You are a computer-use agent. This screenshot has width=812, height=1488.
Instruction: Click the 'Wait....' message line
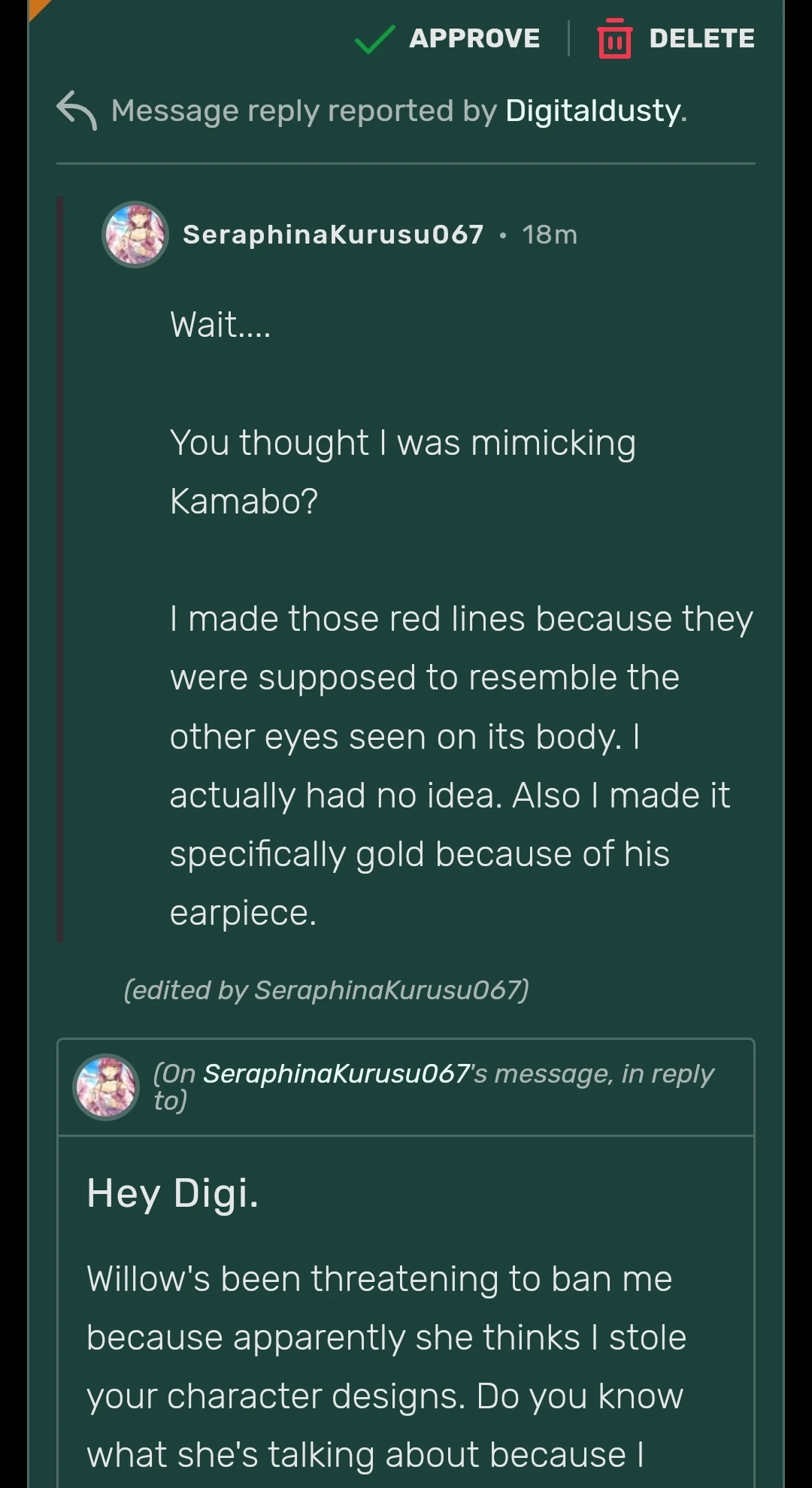coord(220,325)
